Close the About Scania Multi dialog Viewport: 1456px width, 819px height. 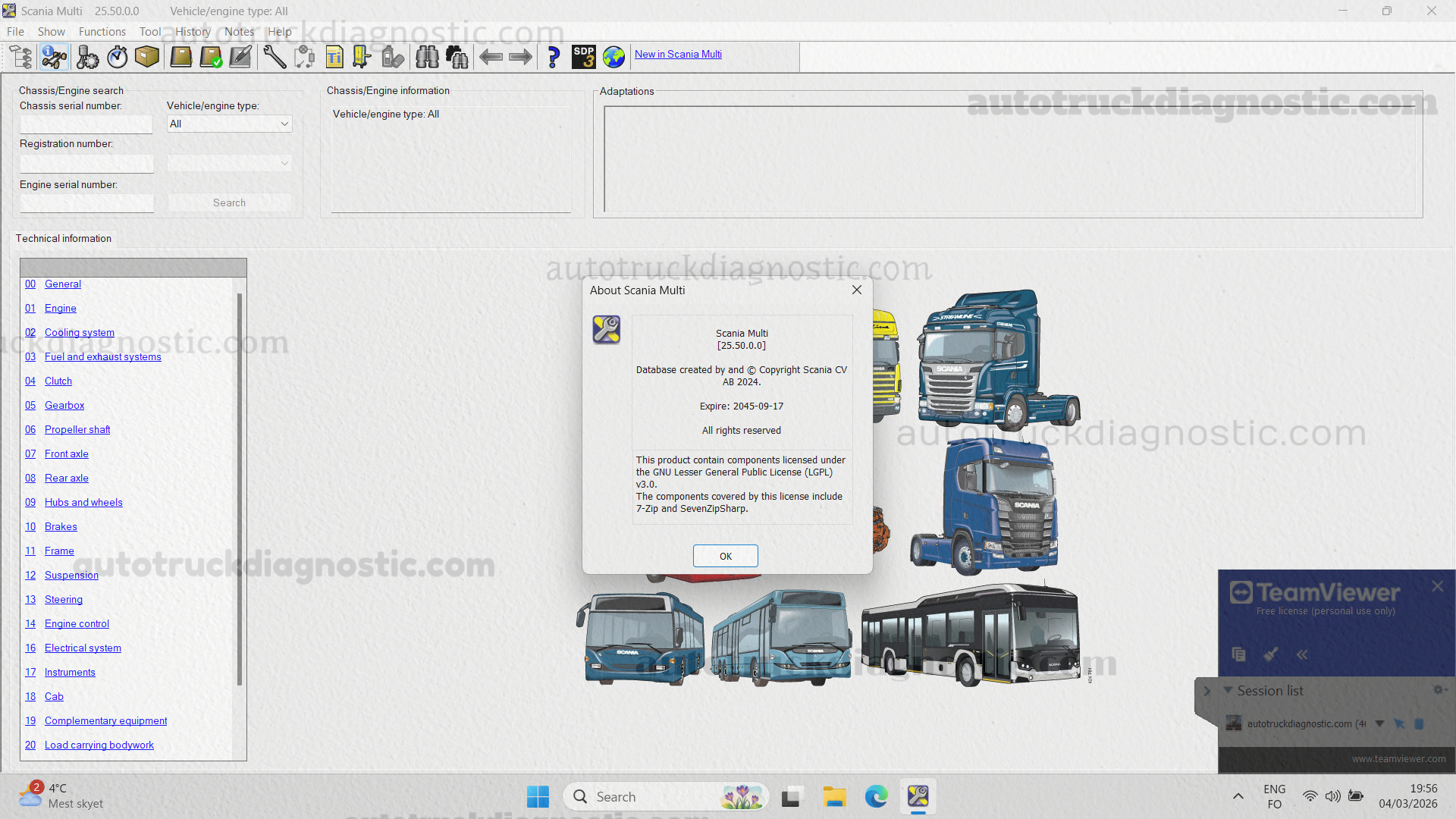pos(856,290)
